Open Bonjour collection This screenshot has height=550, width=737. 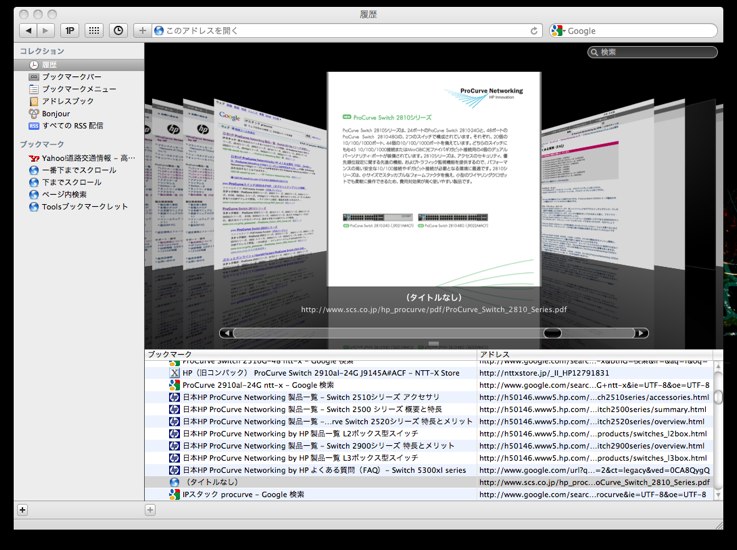coord(79,114)
